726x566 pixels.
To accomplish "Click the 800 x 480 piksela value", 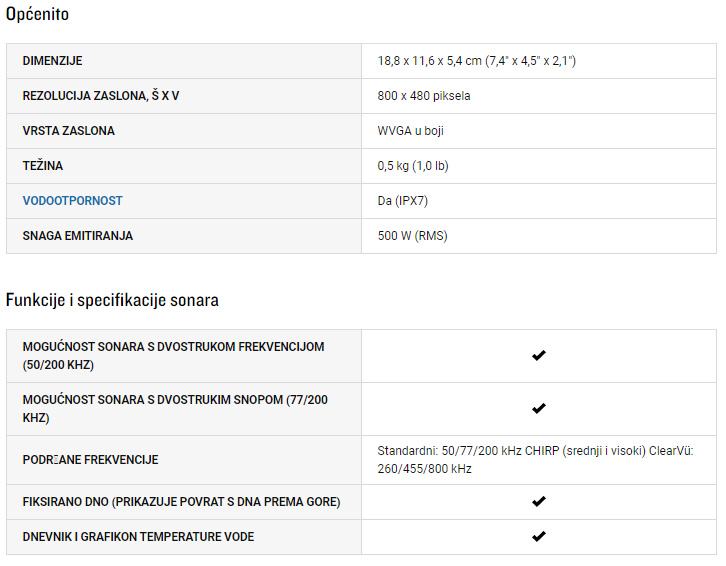I will pyautogui.click(x=424, y=96).
